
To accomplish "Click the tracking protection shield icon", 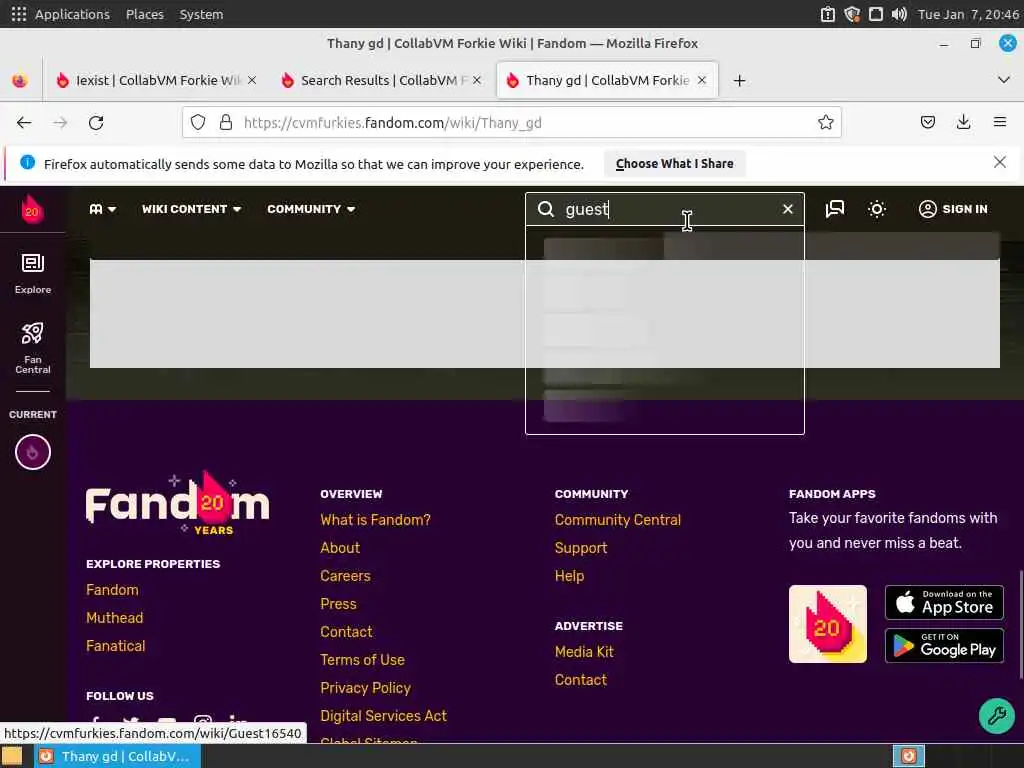I will (198, 122).
